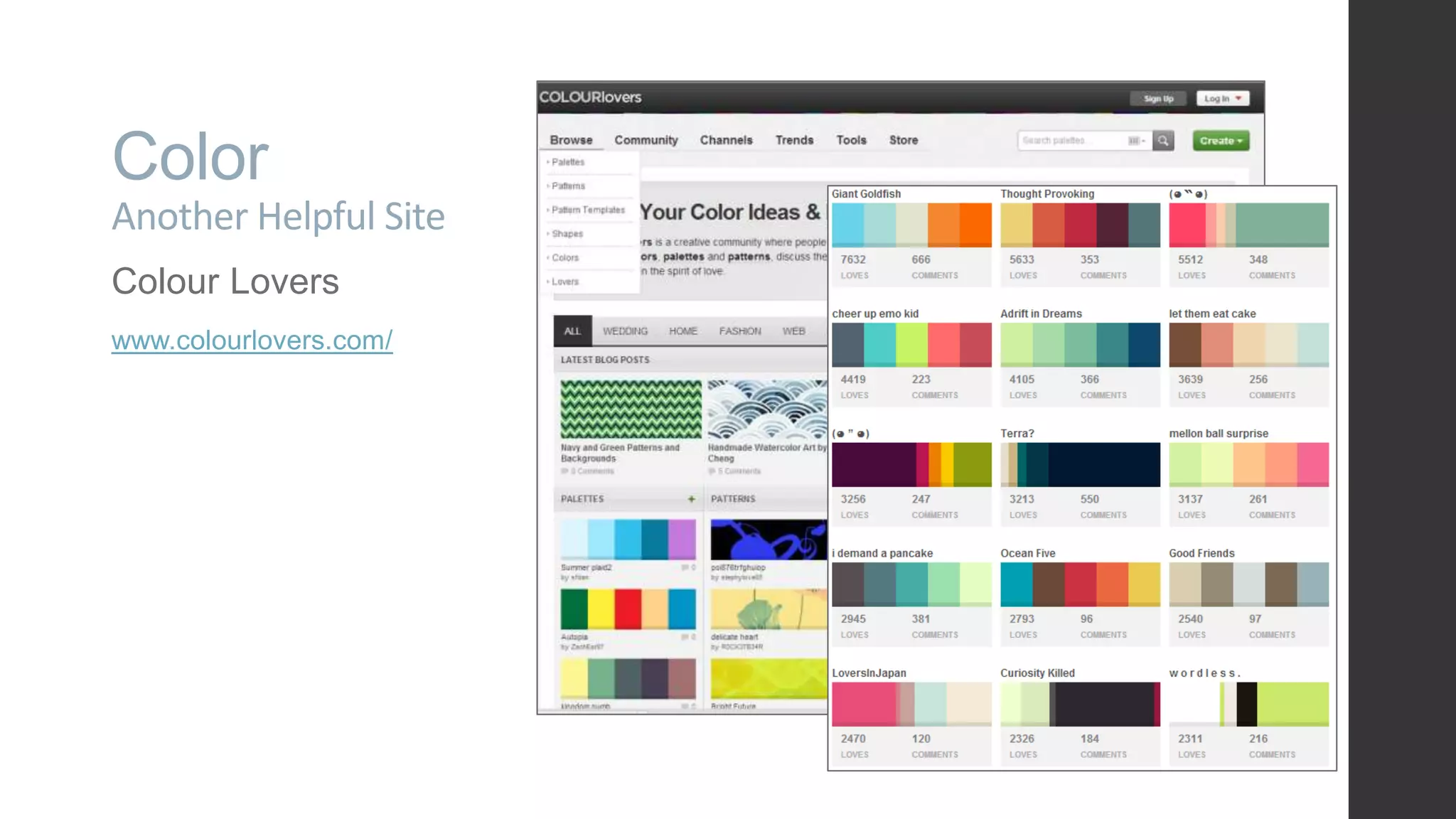1456x819 pixels.
Task: Open the Trends menu
Action: click(x=794, y=140)
